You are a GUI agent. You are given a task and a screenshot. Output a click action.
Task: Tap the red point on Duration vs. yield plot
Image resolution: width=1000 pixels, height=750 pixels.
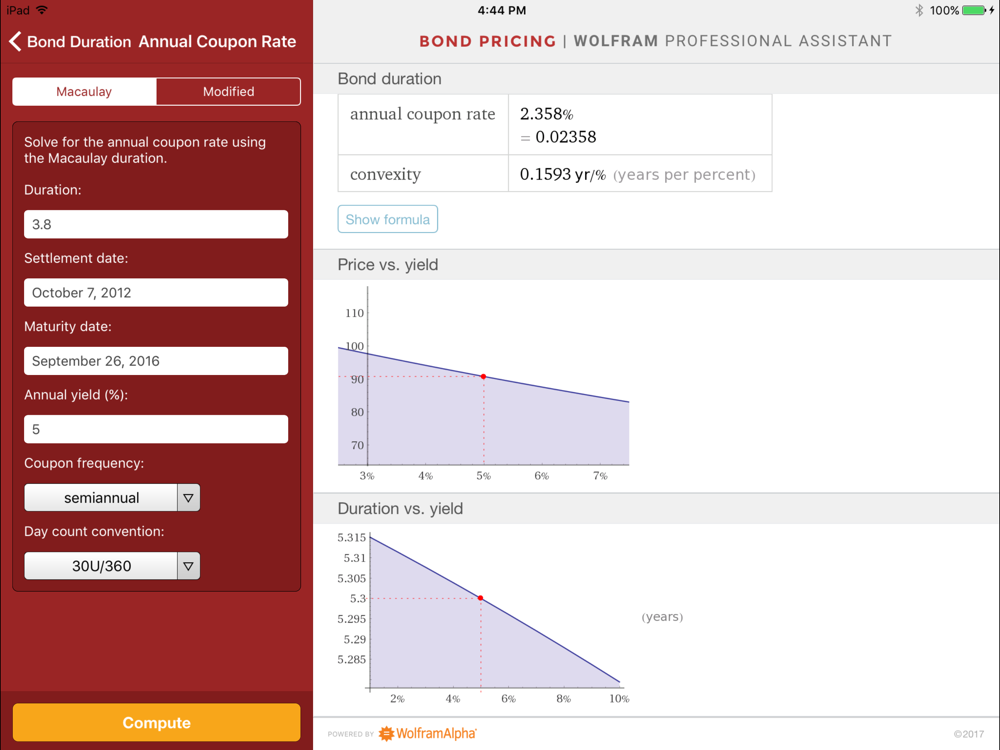click(480, 598)
